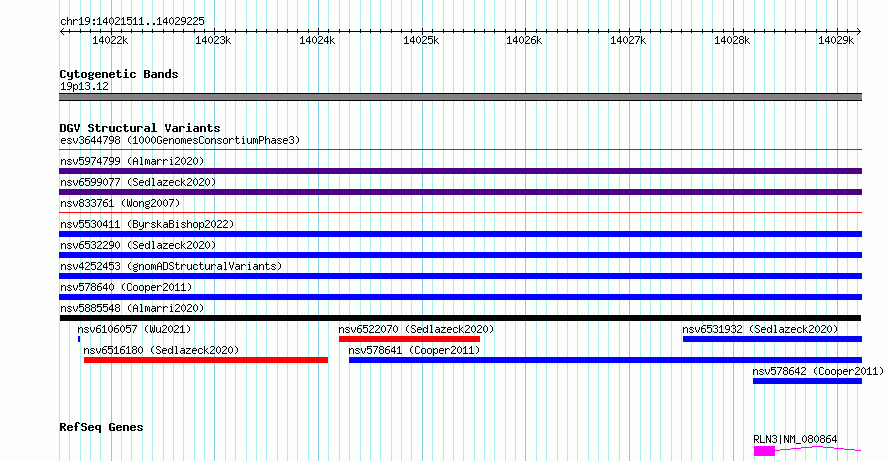Click the 19p13.12 band label
This screenshot has width=890, height=461.
point(85,87)
